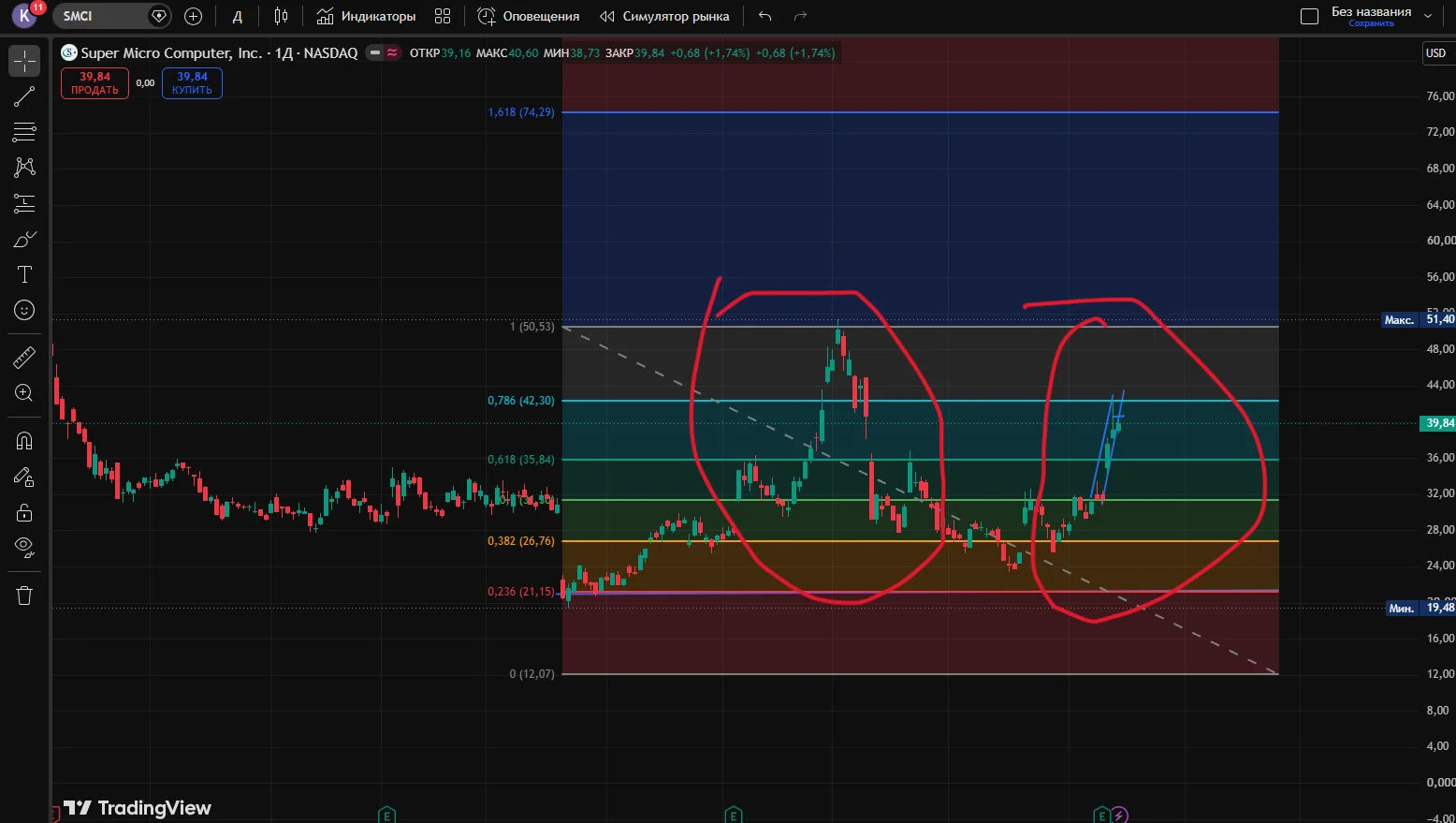Click the МАКС 40,60 high value
Image resolution: width=1456 pixels, height=823 pixels.
507,53
